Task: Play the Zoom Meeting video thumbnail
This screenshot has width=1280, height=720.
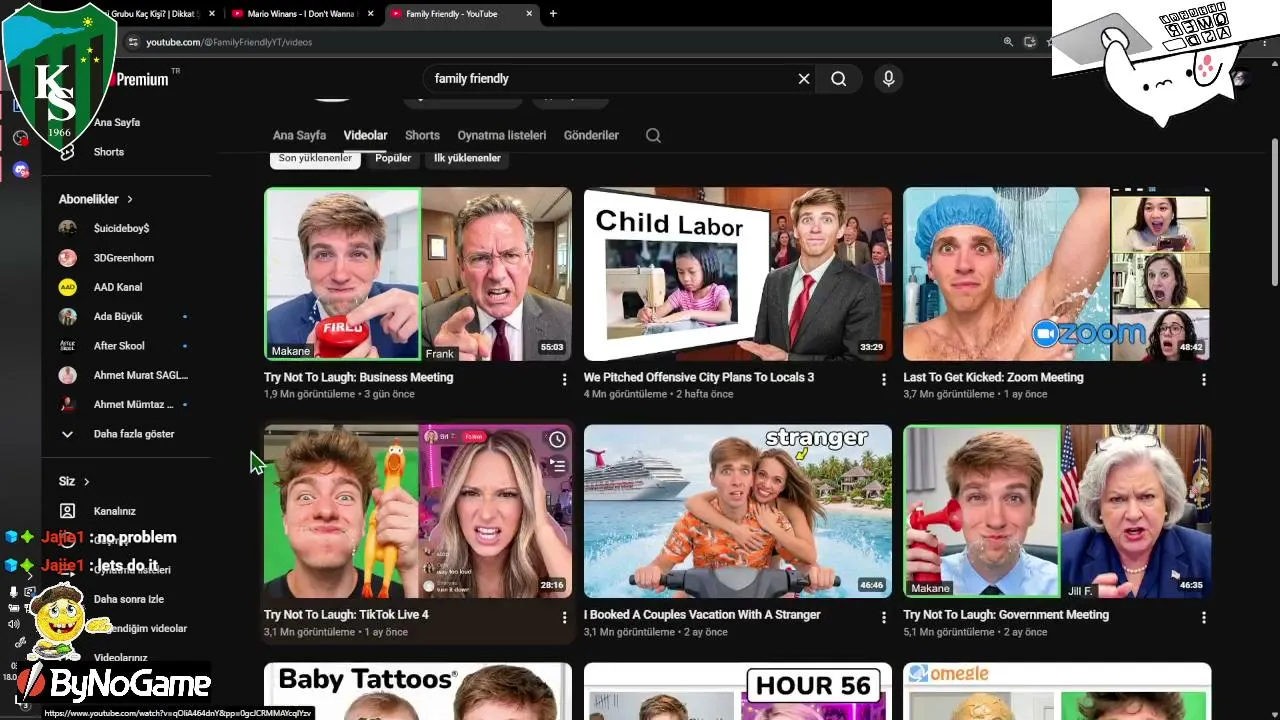Action: [x=1057, y=274]
